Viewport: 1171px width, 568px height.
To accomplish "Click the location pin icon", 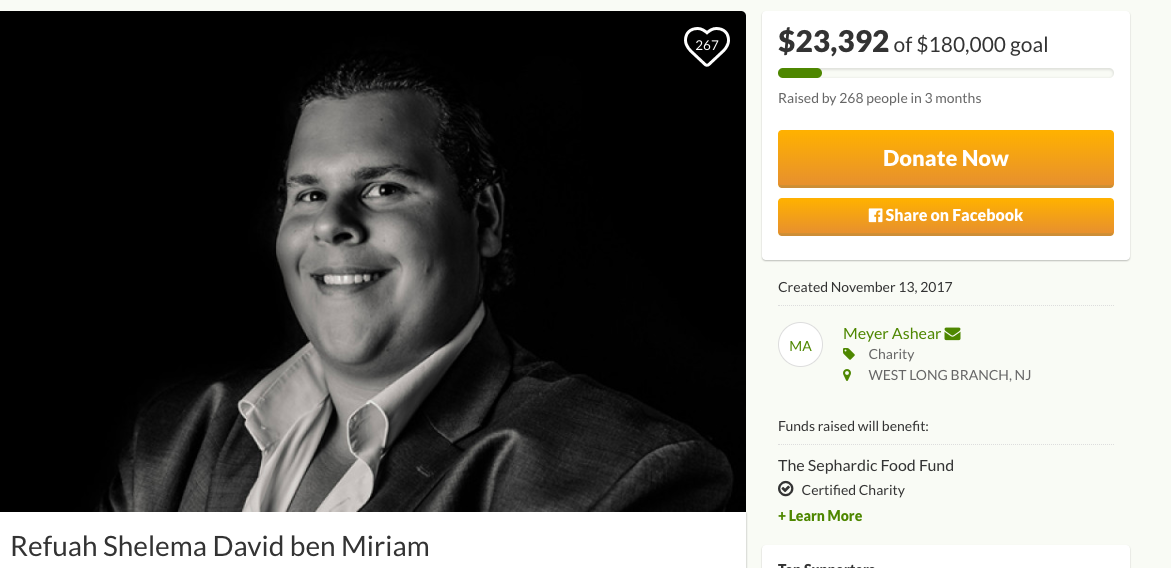I will (848, 375).
